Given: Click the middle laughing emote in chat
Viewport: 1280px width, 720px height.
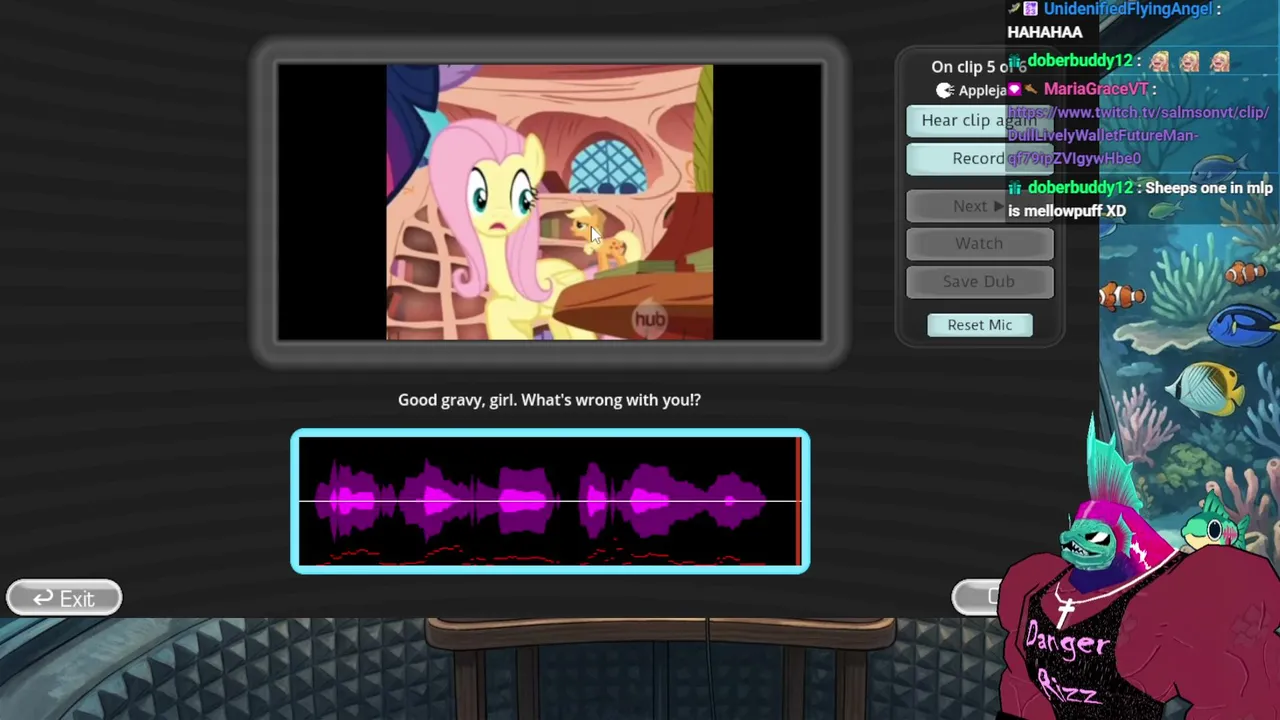Looking at the screenshot, I should (1189, 62).
